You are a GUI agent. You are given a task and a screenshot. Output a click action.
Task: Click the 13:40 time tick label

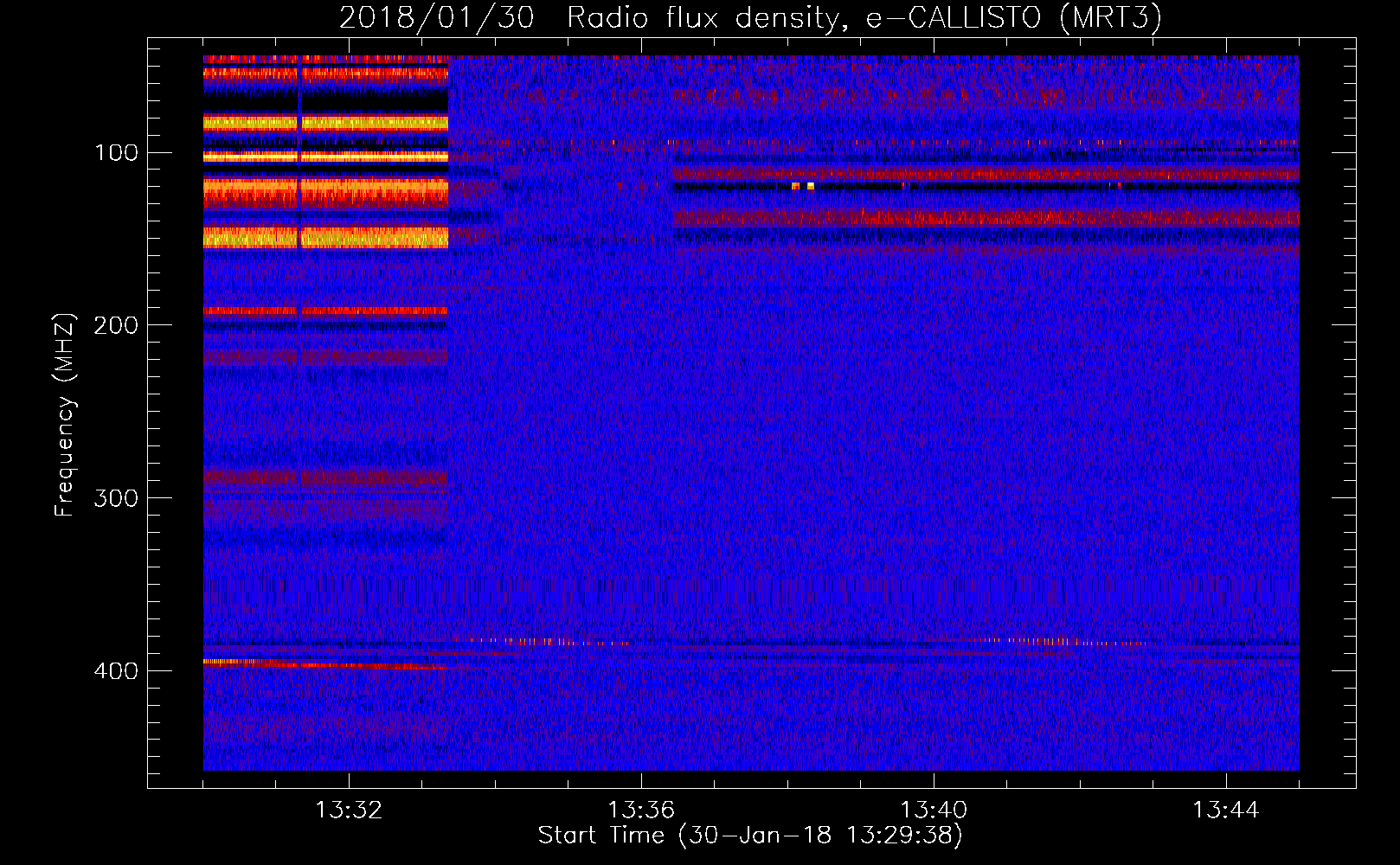pyautogui.click(x=934, y=811)
